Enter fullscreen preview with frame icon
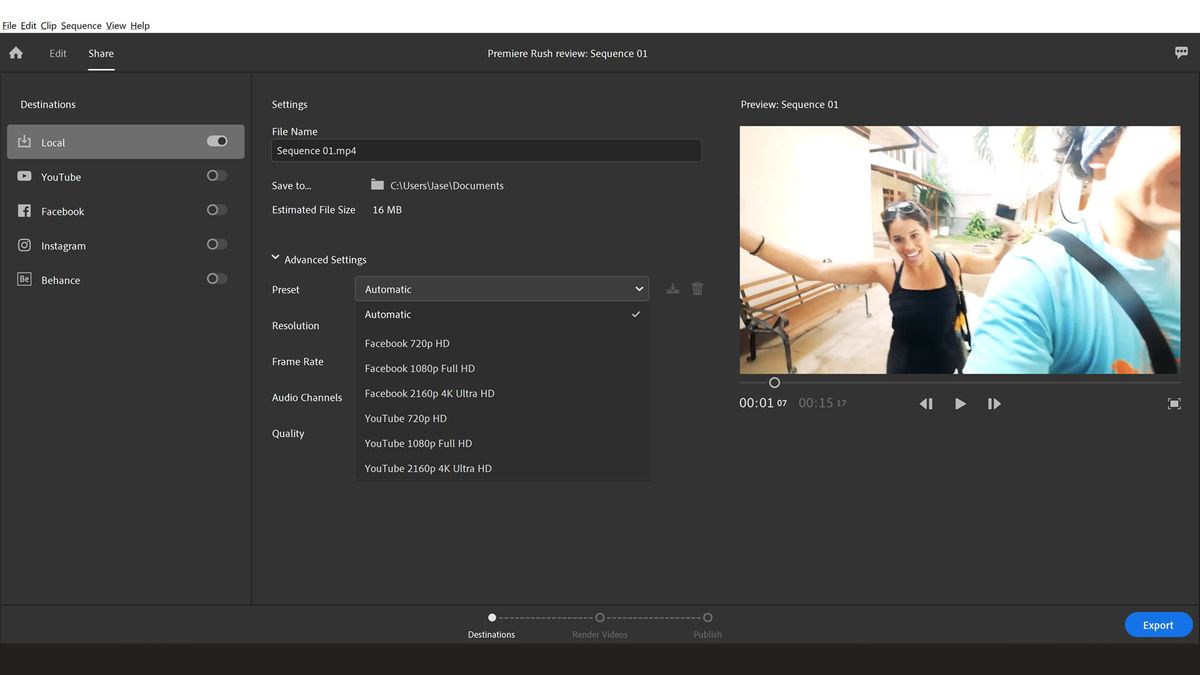Image resolution: width=1200 pixels, height=675 pixels. coord(1174,403)
